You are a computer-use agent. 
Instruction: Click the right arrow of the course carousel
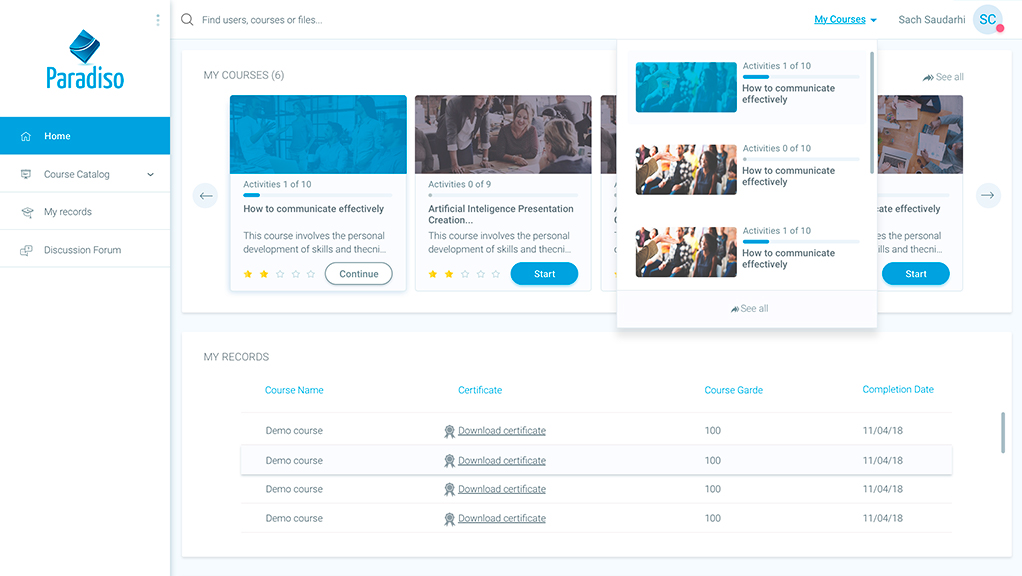point(988,195)
